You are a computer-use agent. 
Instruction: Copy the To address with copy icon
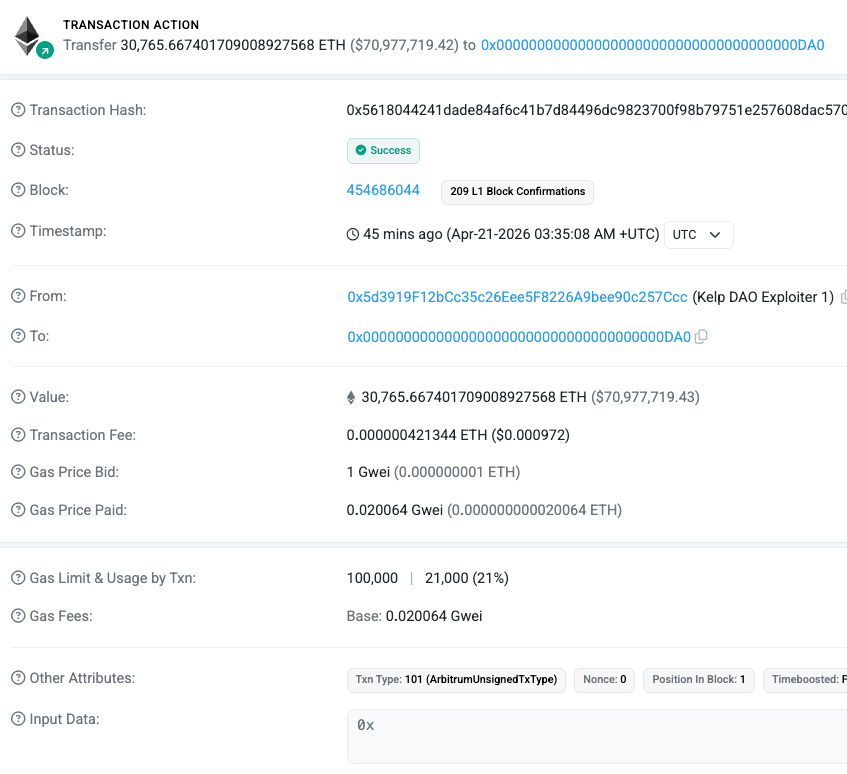pyautogui.click(x=701, y=336)
